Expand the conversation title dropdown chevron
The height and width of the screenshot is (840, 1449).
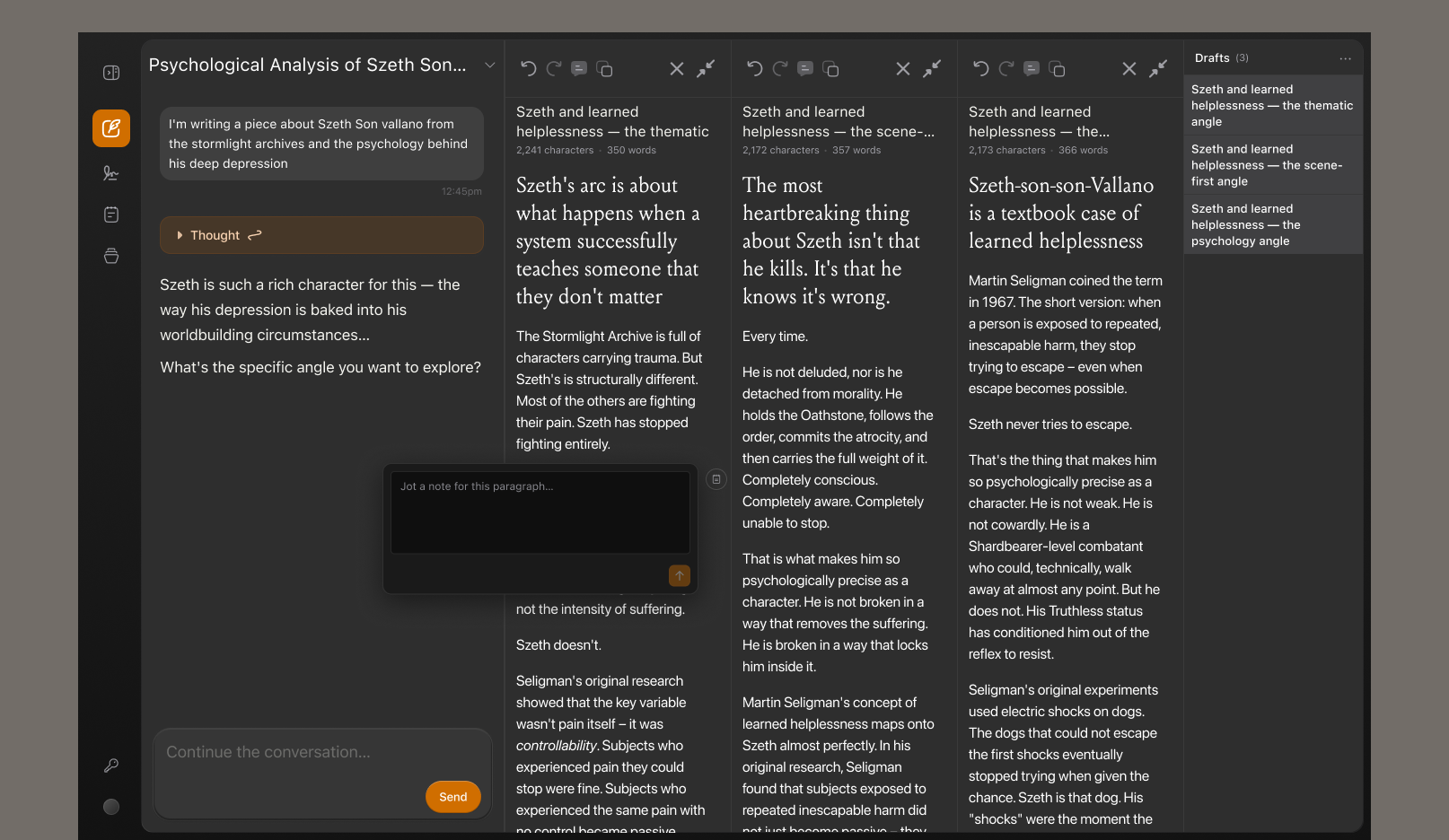coord(490,65)
